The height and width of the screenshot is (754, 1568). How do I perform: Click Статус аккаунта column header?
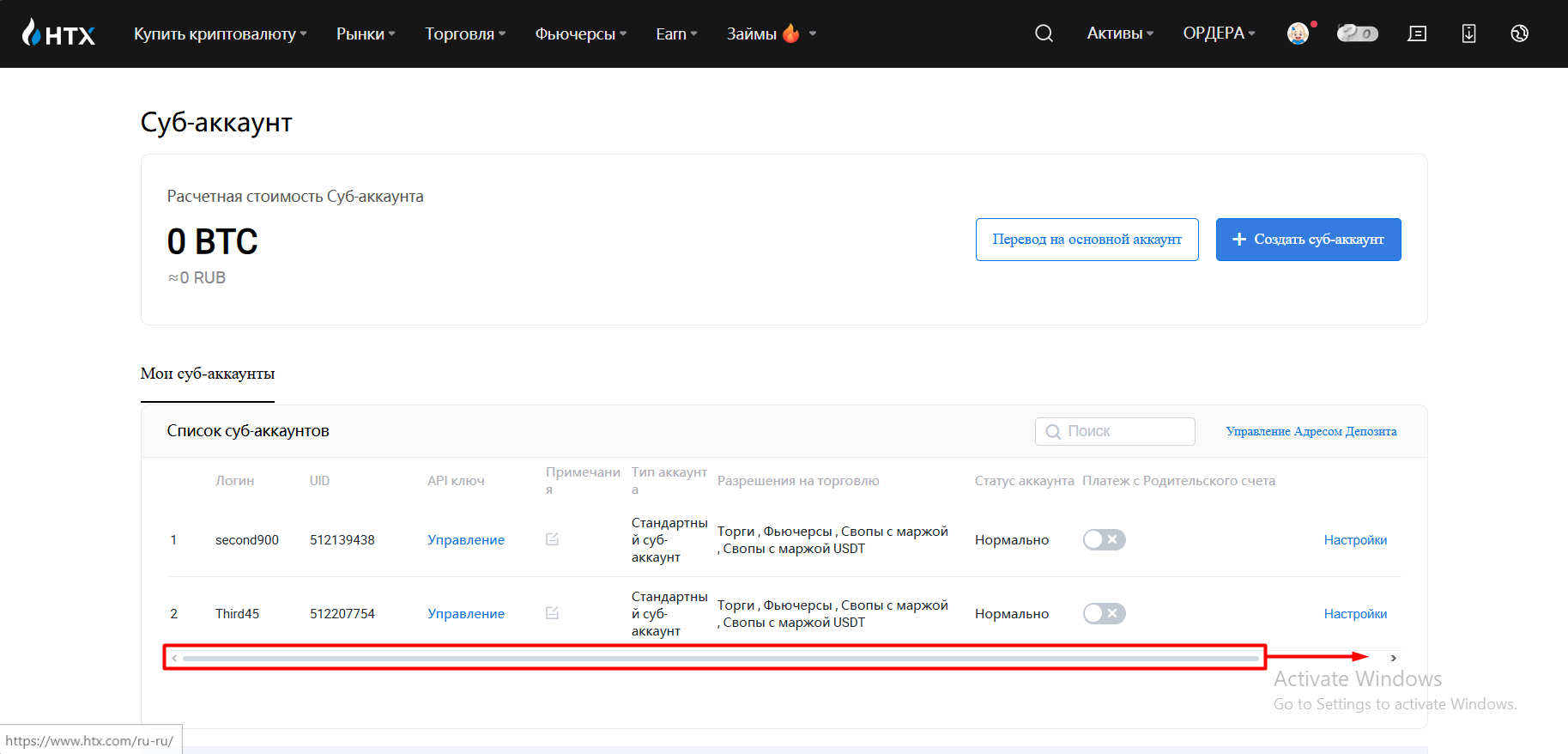tap(1025, 480)
